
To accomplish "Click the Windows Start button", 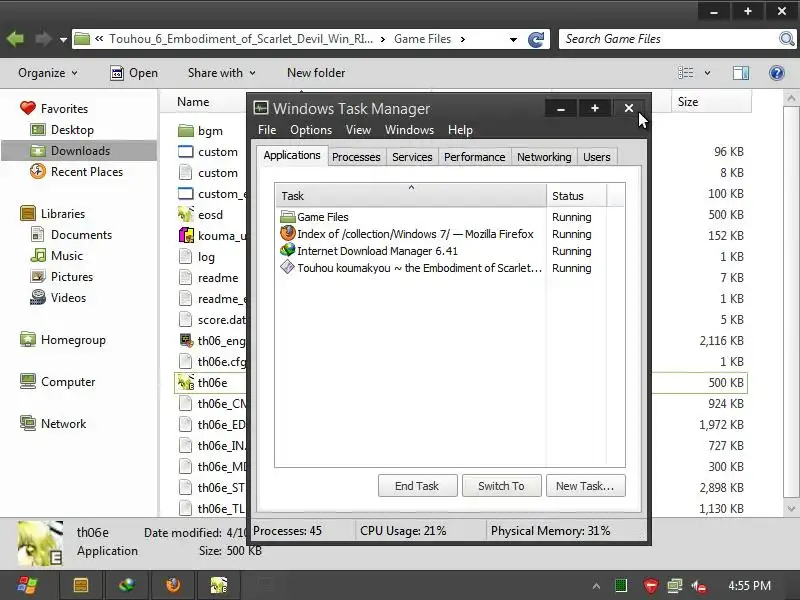I will tap(27, 585).
